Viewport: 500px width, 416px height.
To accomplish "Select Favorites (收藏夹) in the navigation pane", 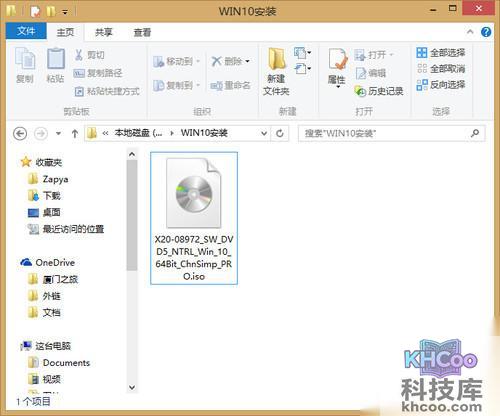I will click(x=41, y=162).
